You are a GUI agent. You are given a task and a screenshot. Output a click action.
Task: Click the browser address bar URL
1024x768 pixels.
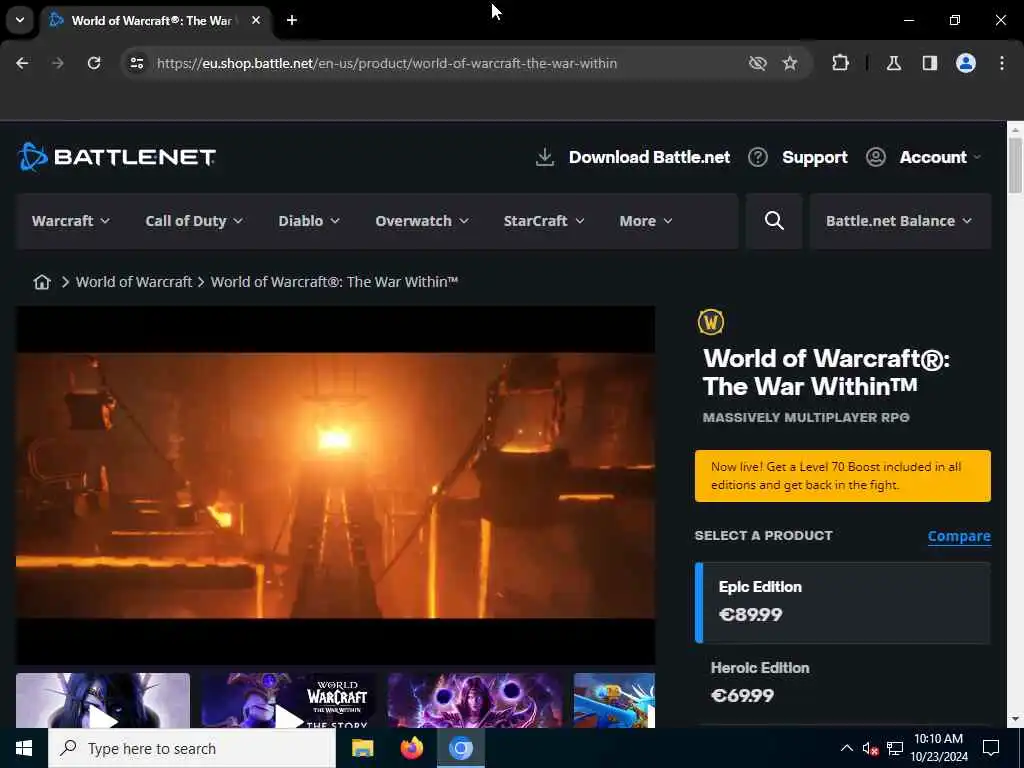[x=387, y=63]
